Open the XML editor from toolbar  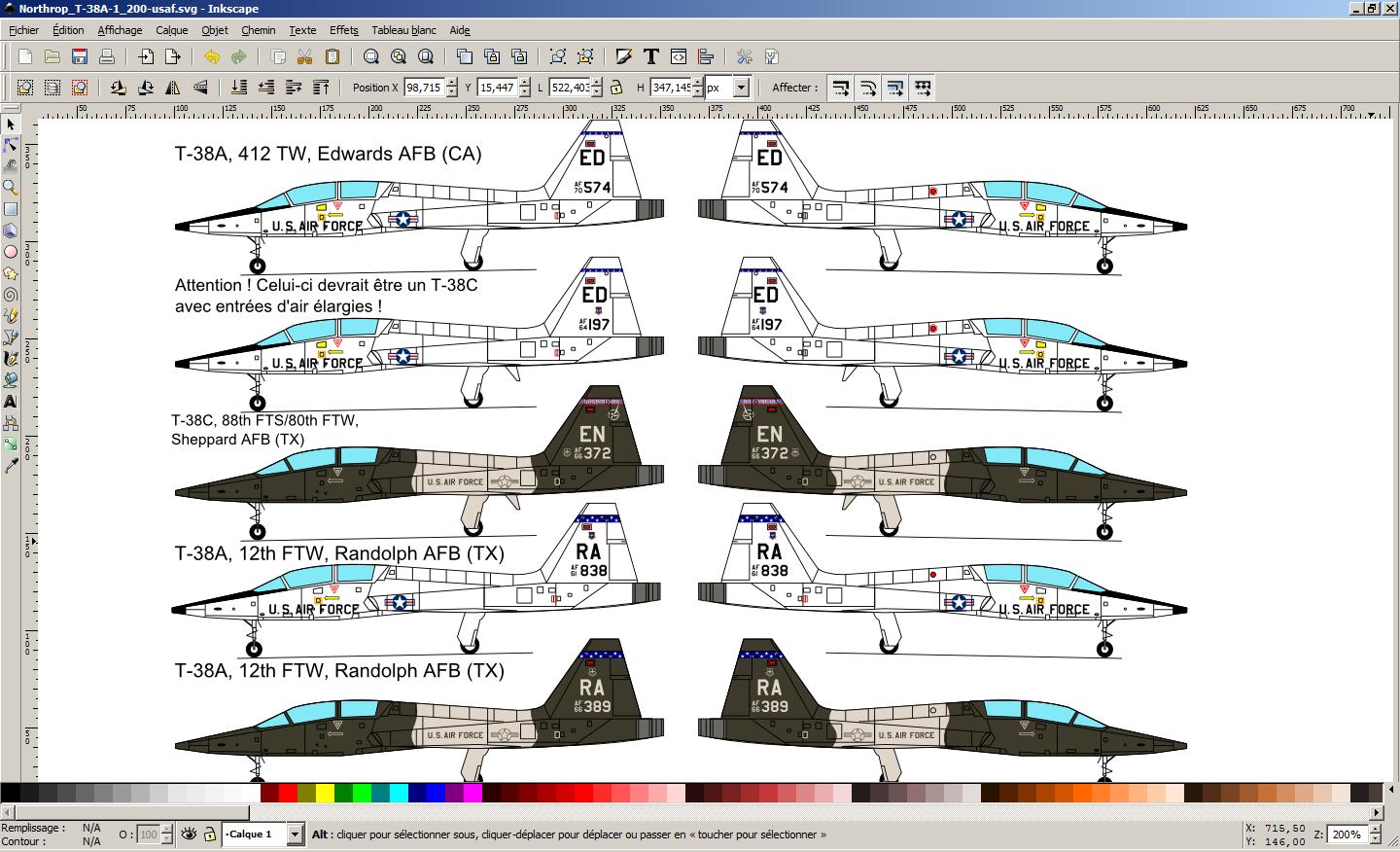point(679,57)
